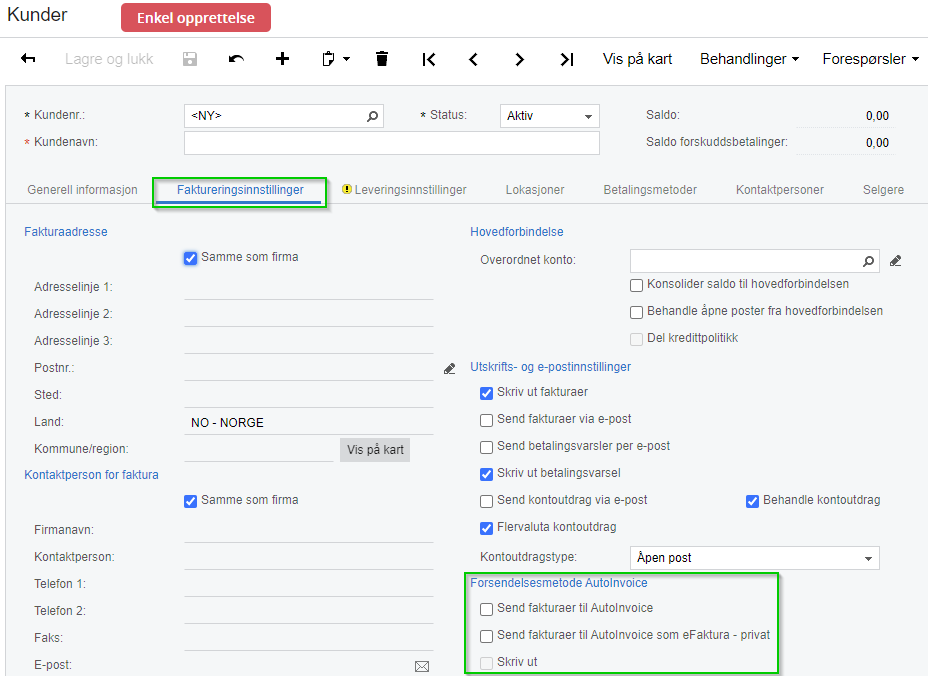Toggle Samme som firma under Kontaktperson for faktura
The width and height of the screenshot is (928, 676).
(x=190, y=501)
